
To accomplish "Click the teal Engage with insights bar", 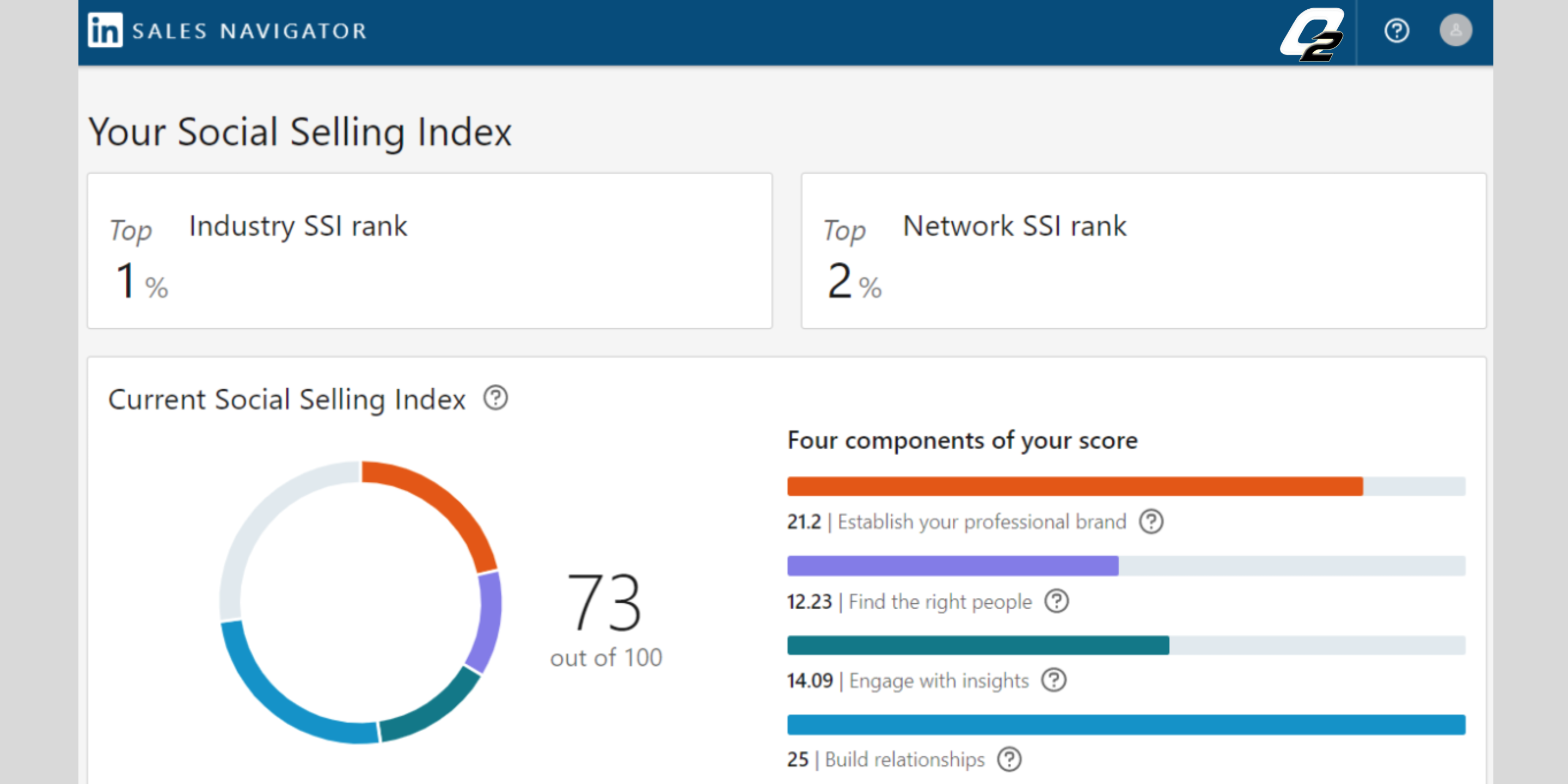I will point(978,645).
